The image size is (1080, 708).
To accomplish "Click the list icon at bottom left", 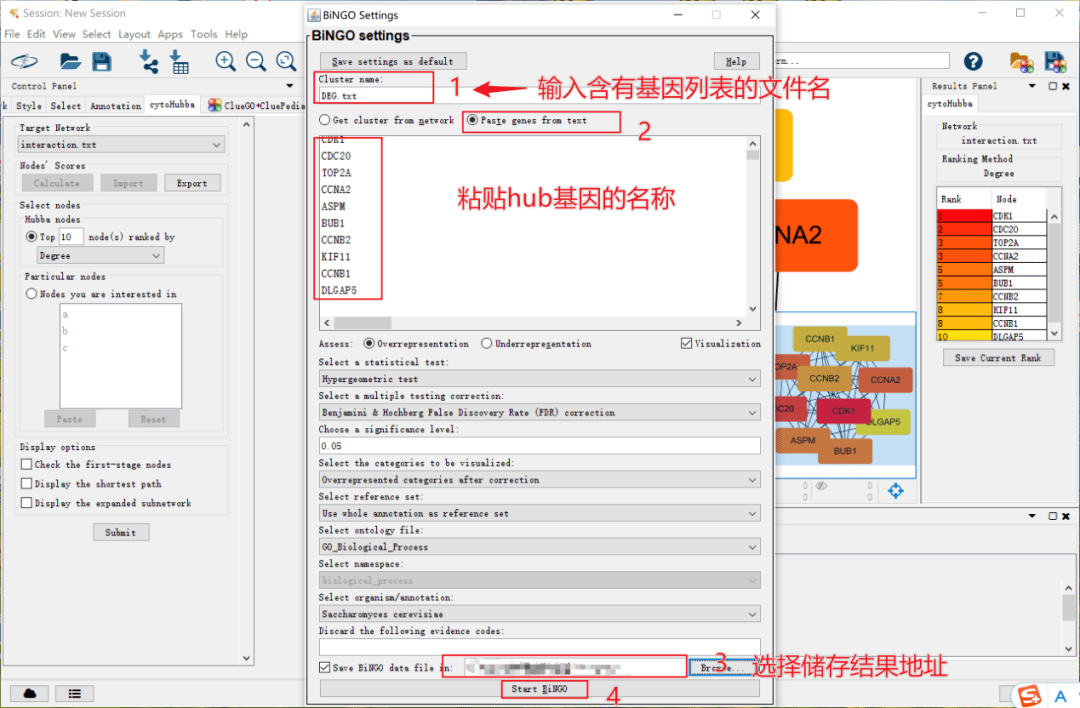I will click(74, 693).
